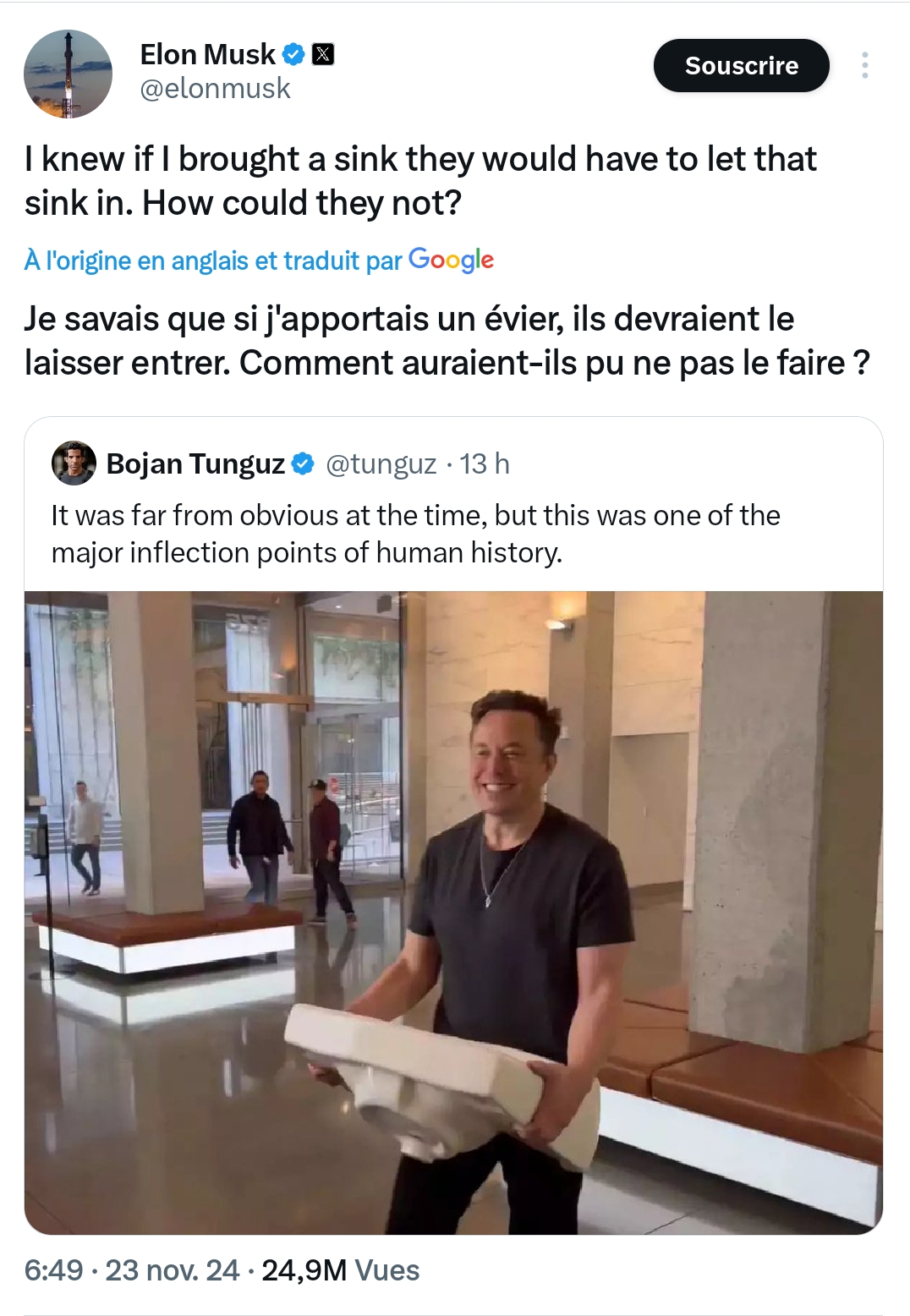
Task: Click the Elon Musk display name
Action: click(x=207, y=54)
